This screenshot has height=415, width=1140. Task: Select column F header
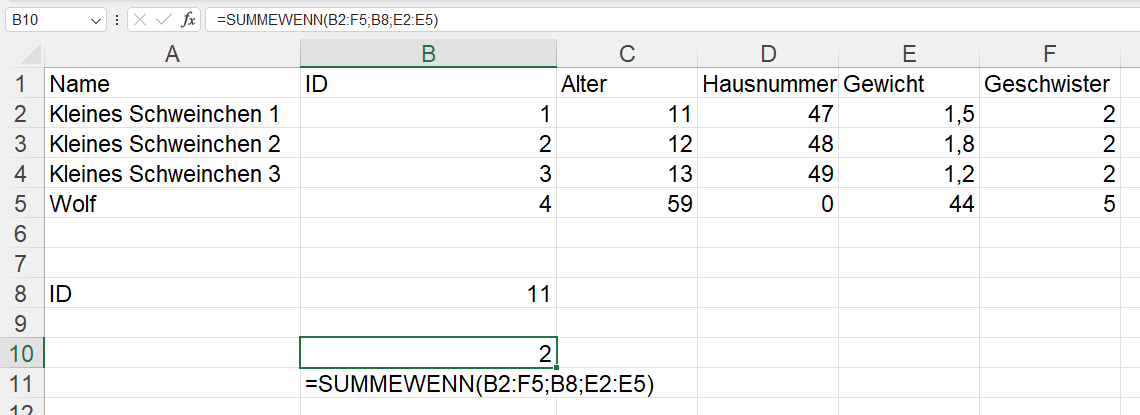tap(1049, 55)
